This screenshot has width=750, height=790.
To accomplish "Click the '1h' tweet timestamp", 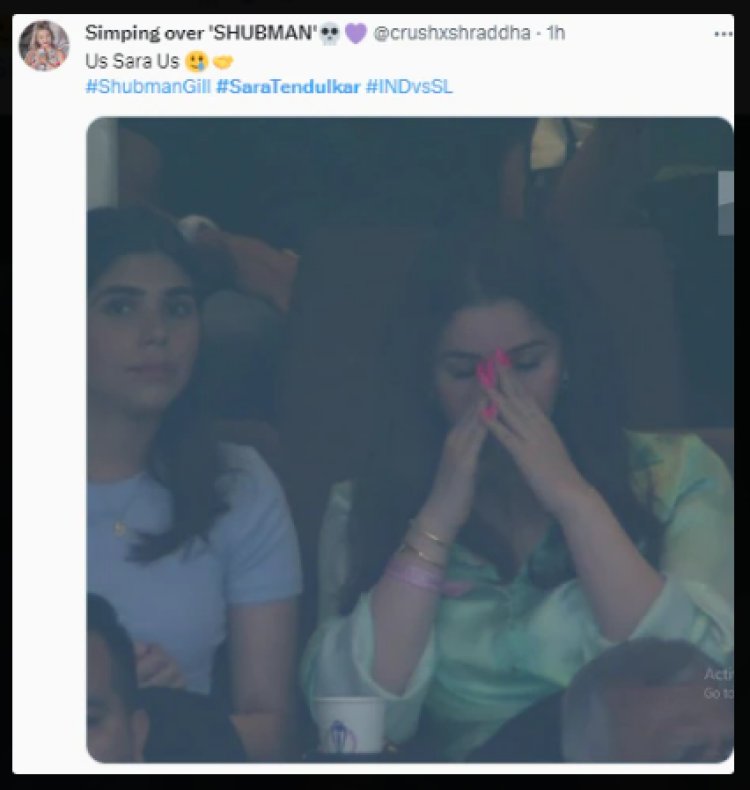I will pos(556,33).
